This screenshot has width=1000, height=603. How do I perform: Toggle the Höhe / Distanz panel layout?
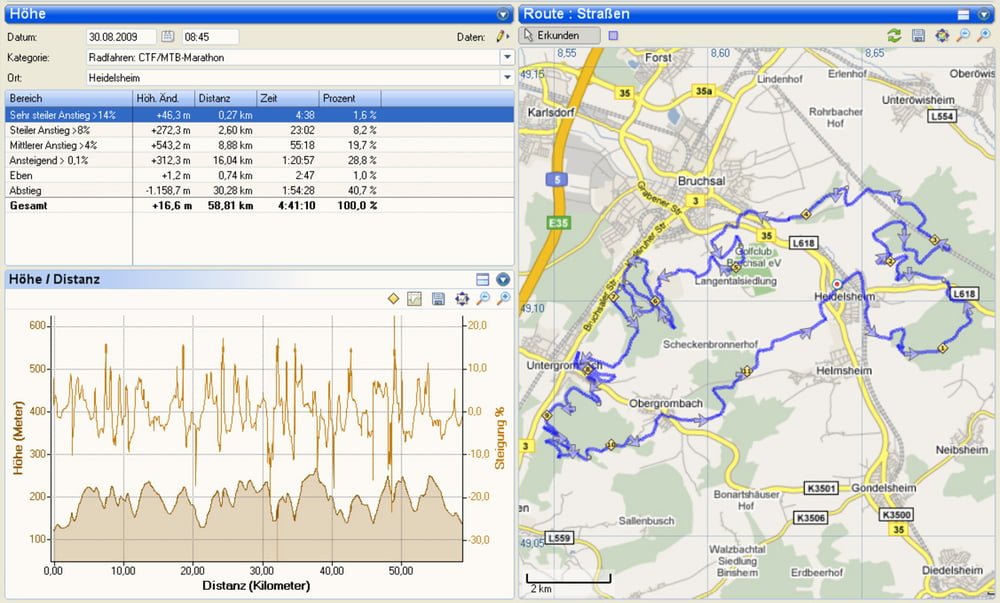tap(483, 279)
